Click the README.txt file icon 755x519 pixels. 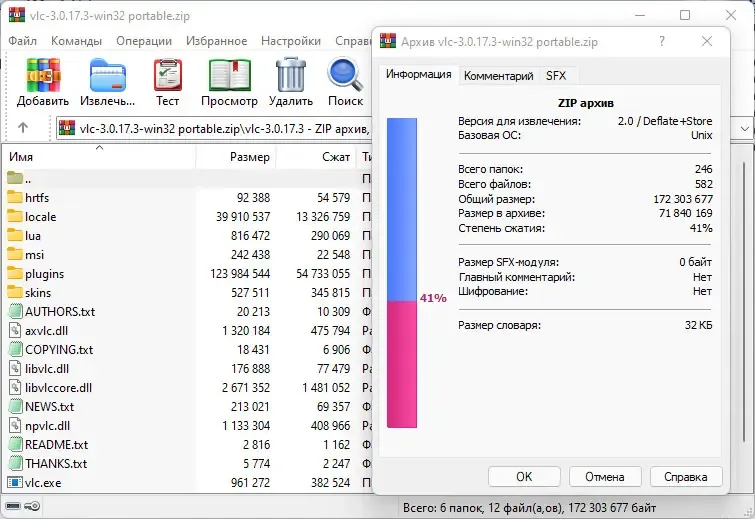(x=15, y=444)
